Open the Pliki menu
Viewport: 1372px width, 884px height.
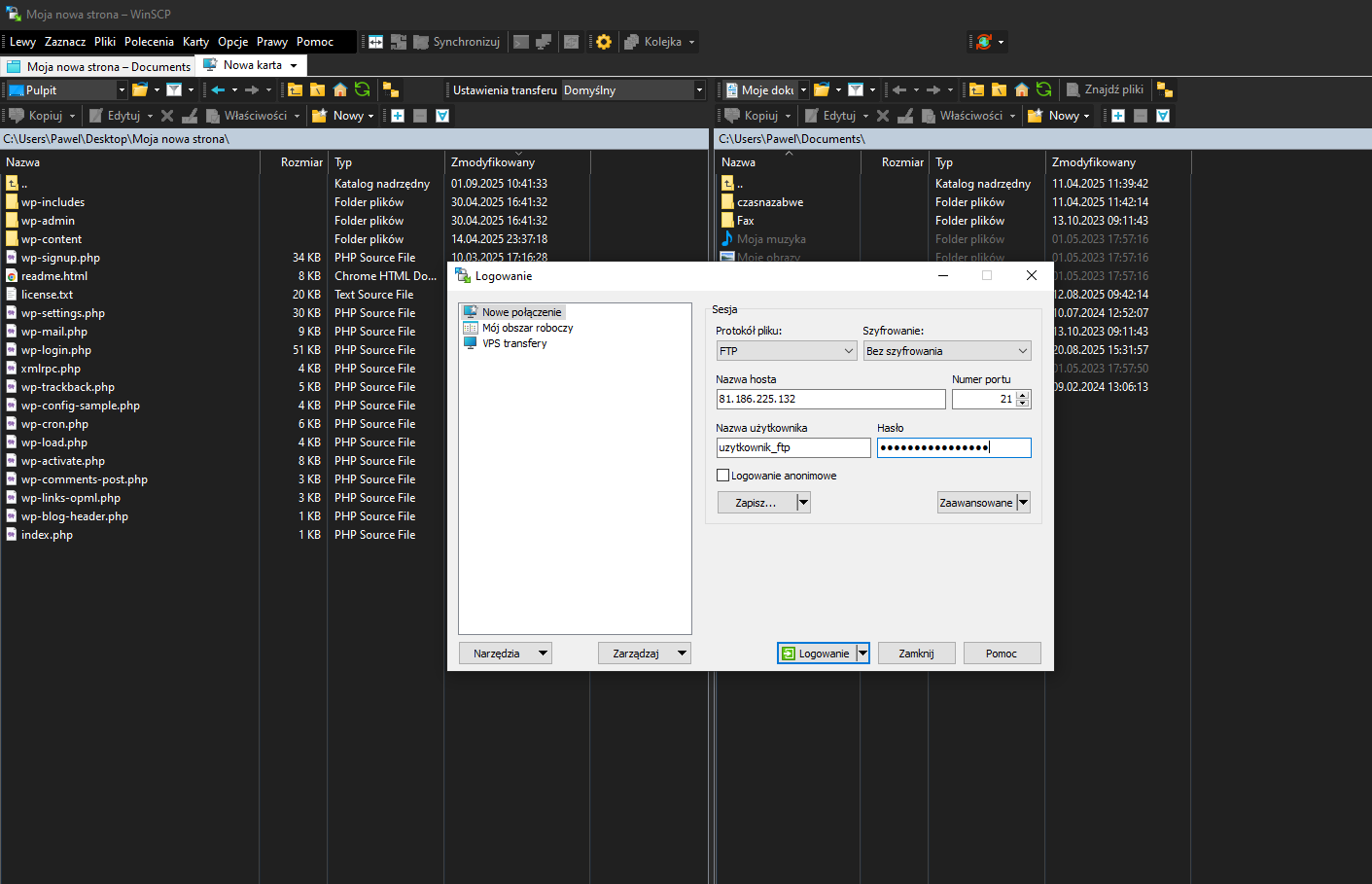tap(105, 42)
